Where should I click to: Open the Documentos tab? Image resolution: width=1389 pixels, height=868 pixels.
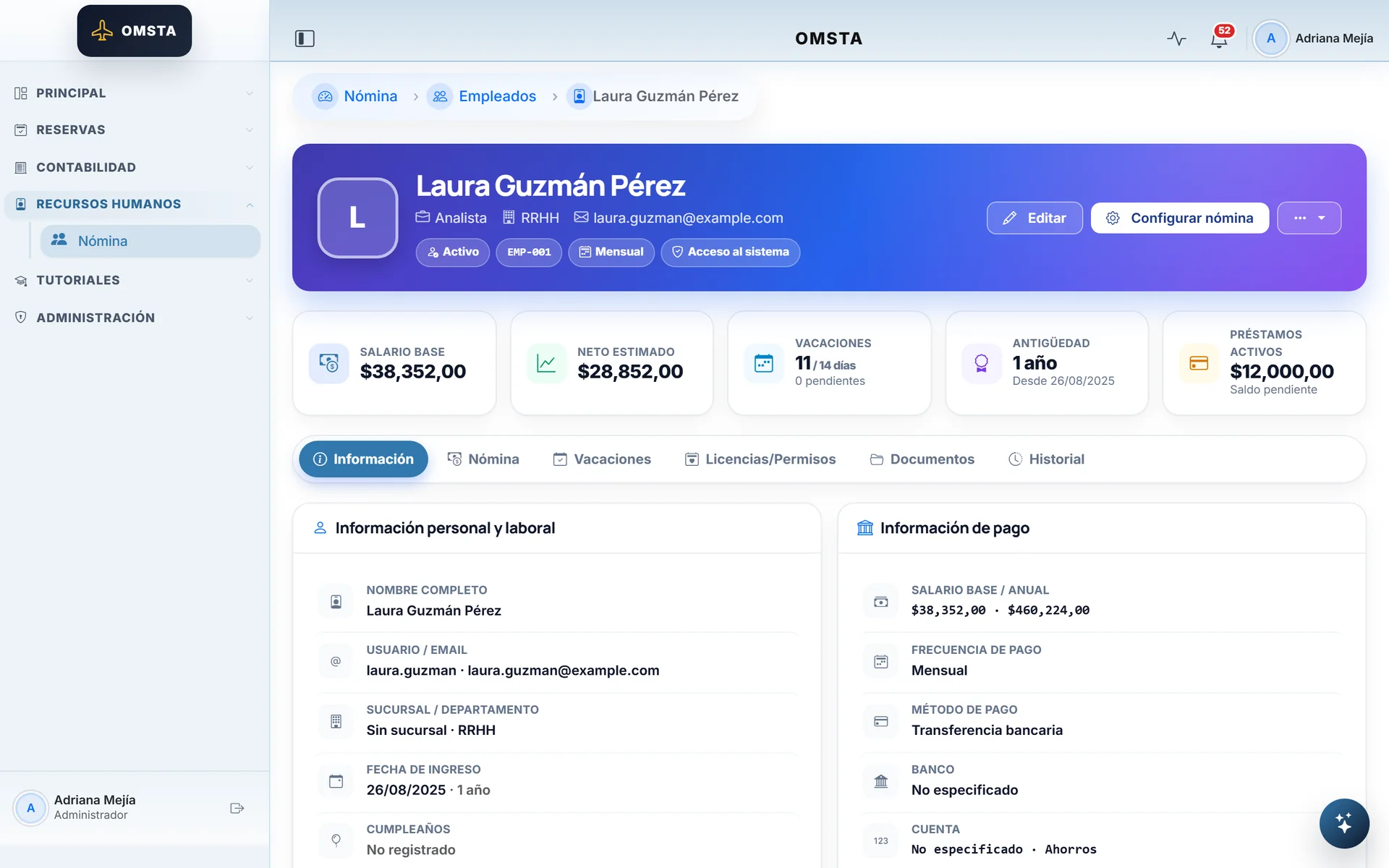click(x=922, y=459)
